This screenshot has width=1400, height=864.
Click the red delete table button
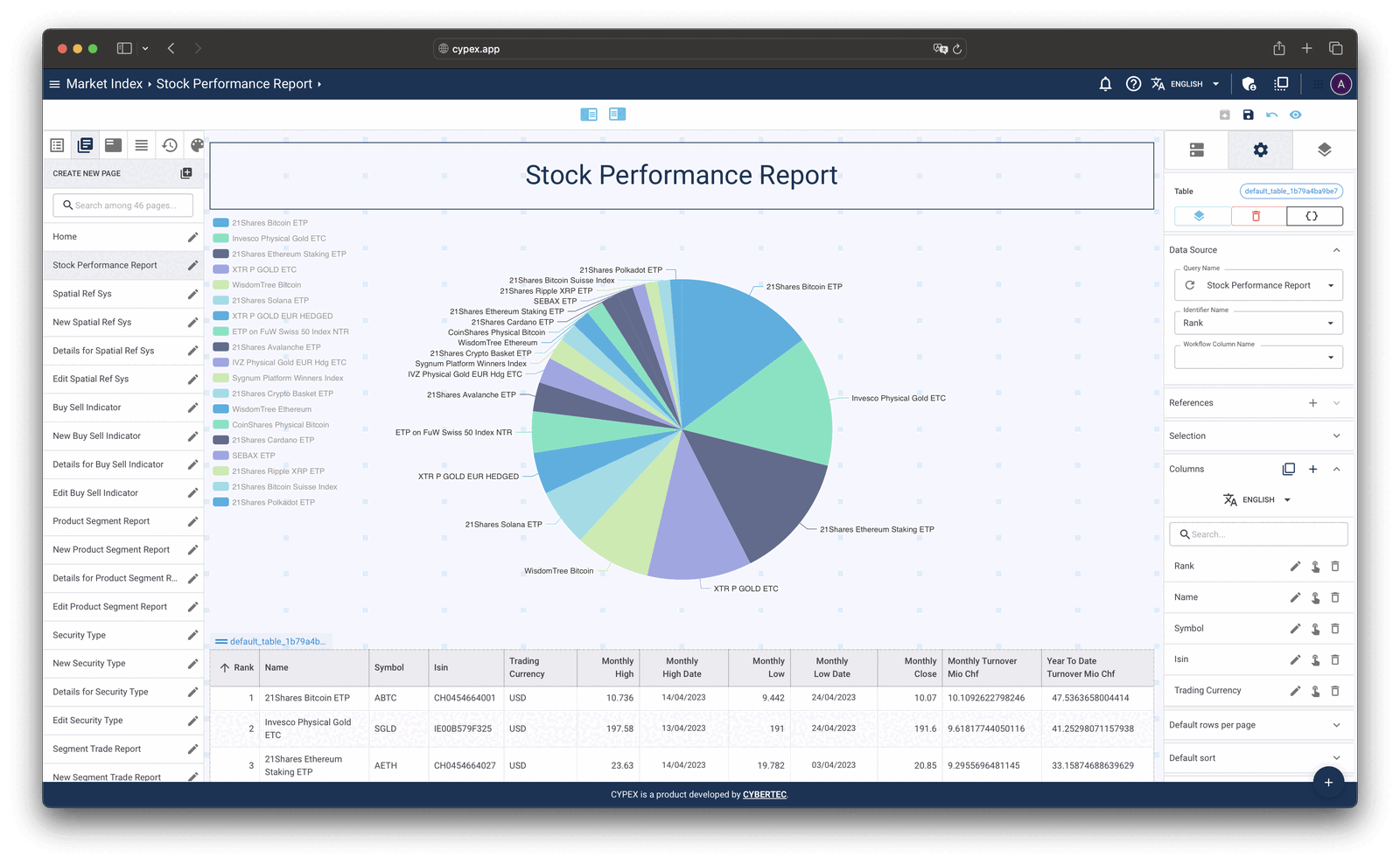coord(1256,216)
